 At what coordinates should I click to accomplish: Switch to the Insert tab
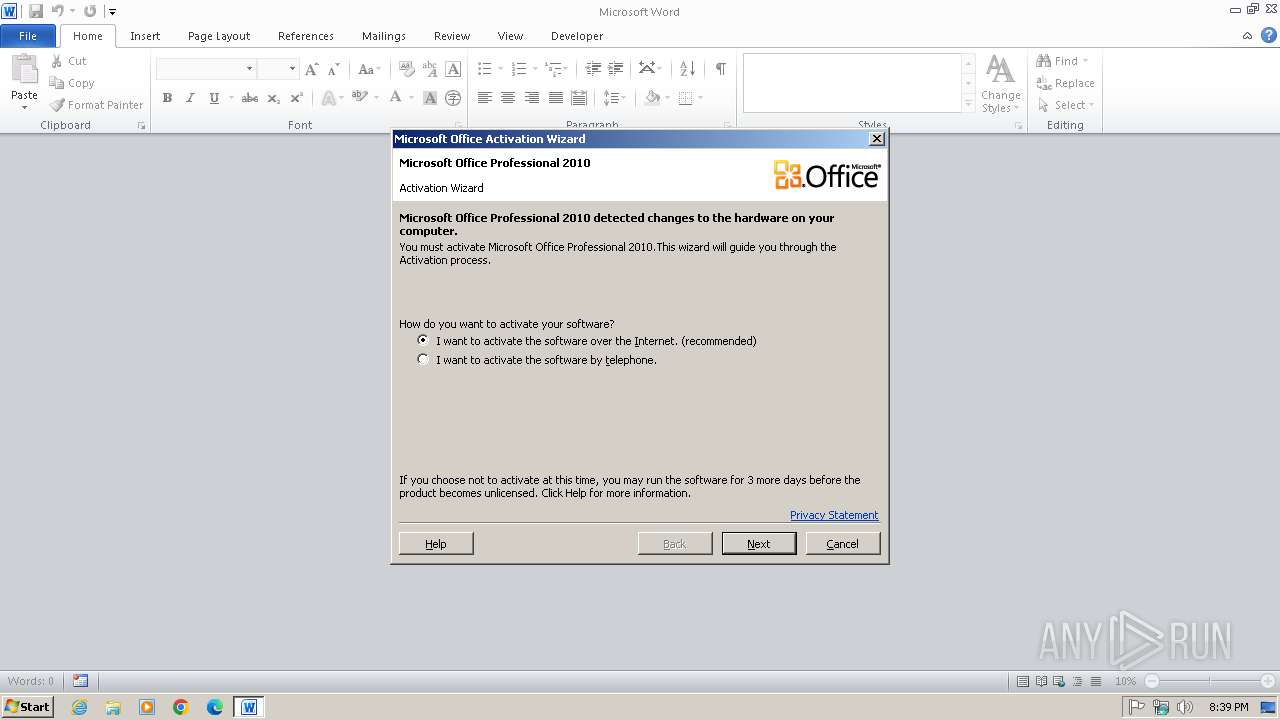point(145,36)
